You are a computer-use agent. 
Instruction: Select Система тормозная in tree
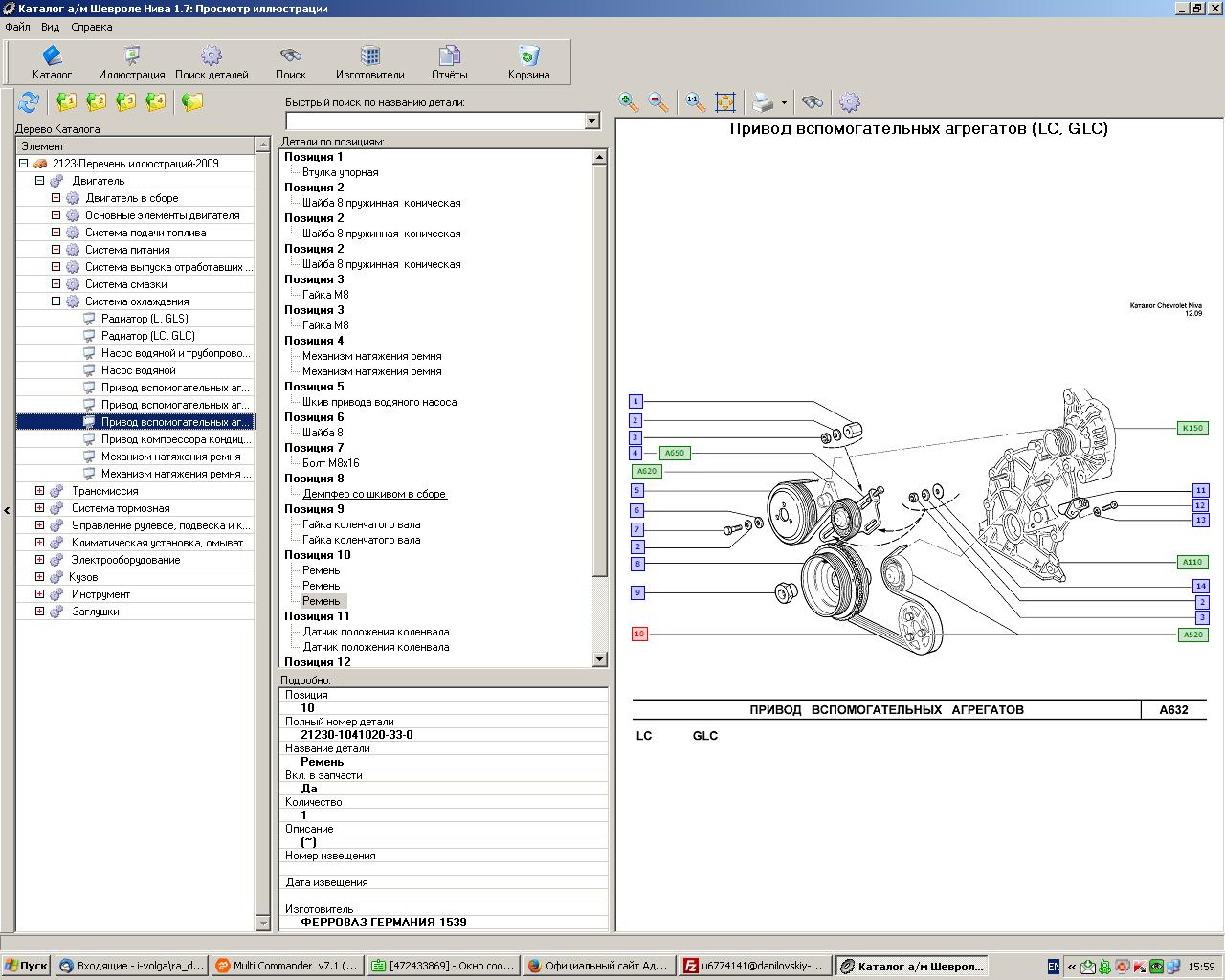tap(121, 508)
